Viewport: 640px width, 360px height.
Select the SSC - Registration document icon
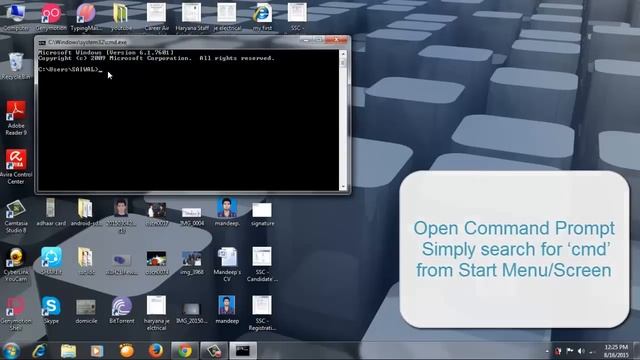262,313
